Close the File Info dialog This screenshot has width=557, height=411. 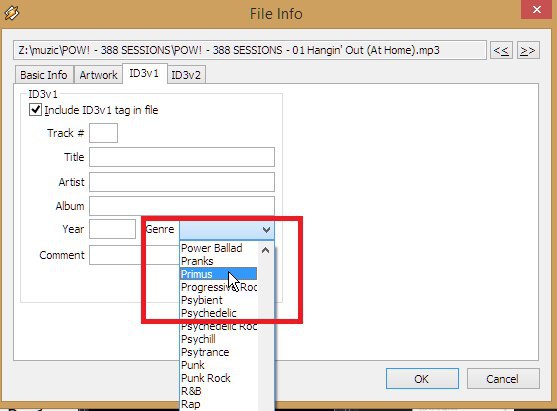(537, 10)
